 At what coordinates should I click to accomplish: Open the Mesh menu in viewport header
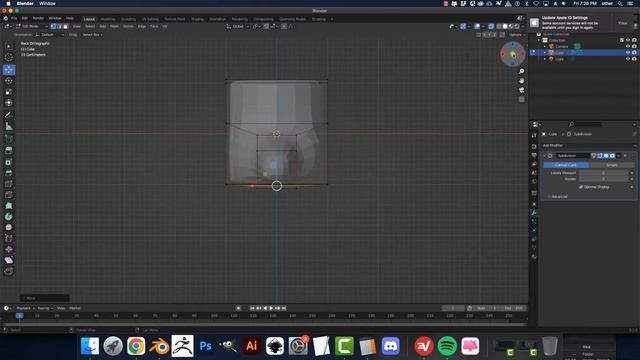(114, 26)
